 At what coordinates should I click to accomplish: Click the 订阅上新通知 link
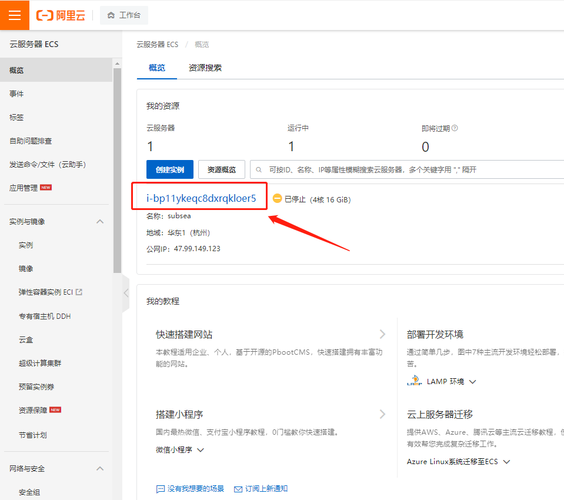[x=261, y=488]
